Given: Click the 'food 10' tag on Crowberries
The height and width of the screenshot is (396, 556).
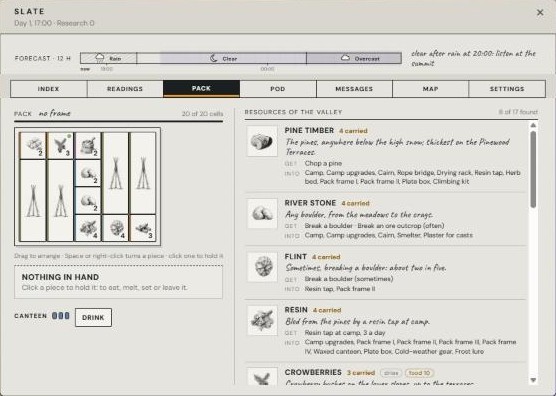Looking at the screenshot, I should tap(419, 373).
